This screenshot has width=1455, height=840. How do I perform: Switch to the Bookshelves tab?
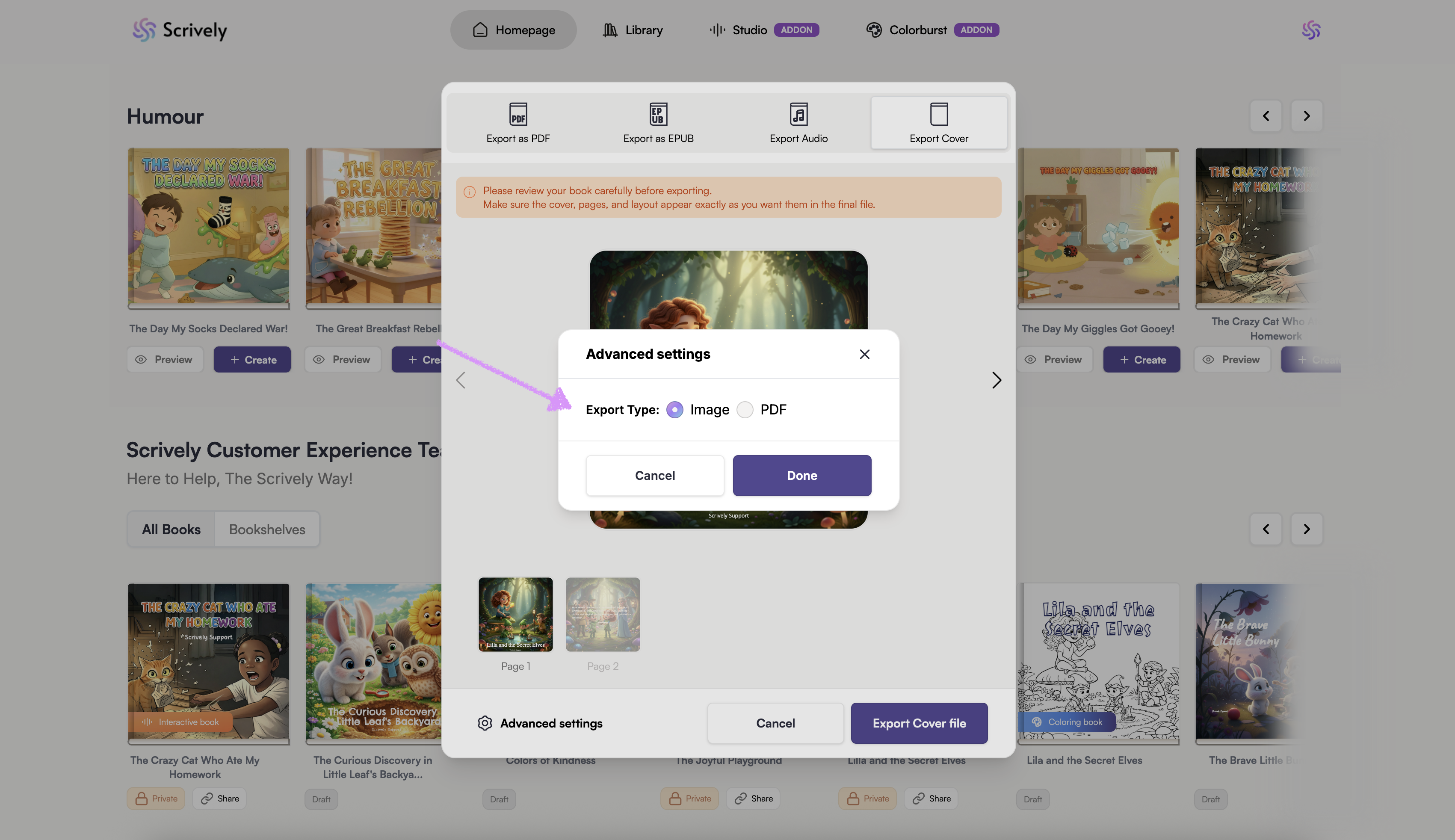coord(266,529)
